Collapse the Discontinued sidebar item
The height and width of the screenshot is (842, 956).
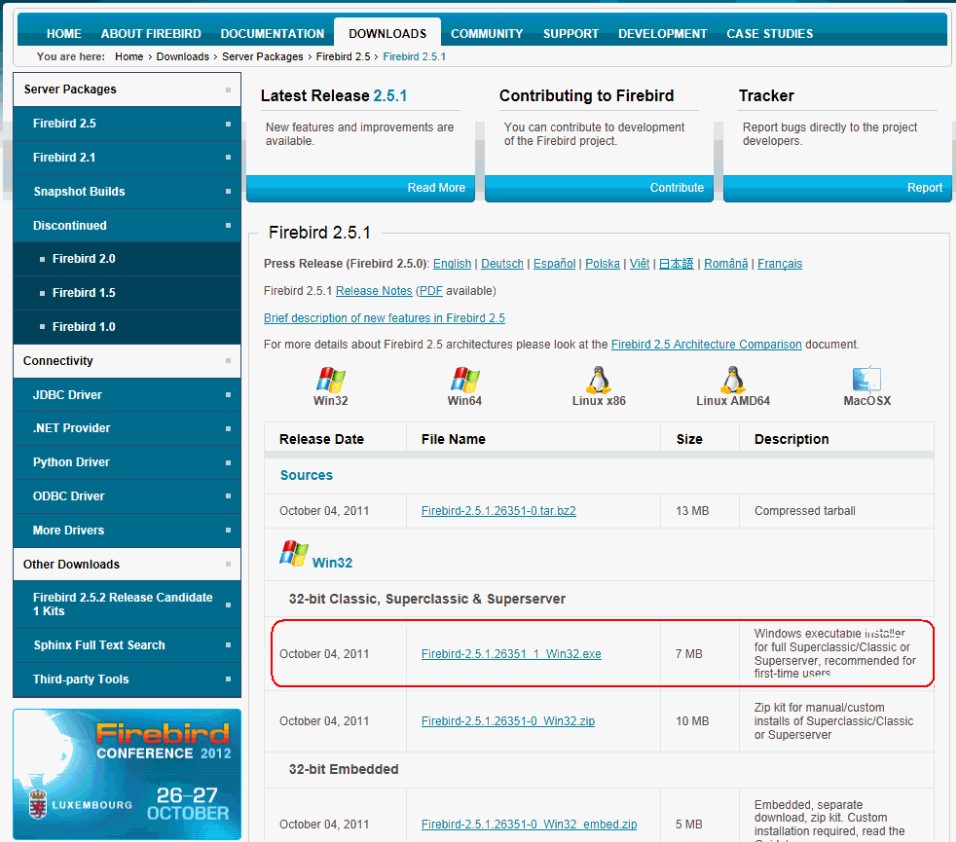pyautogui.click(x=127, y=226)
